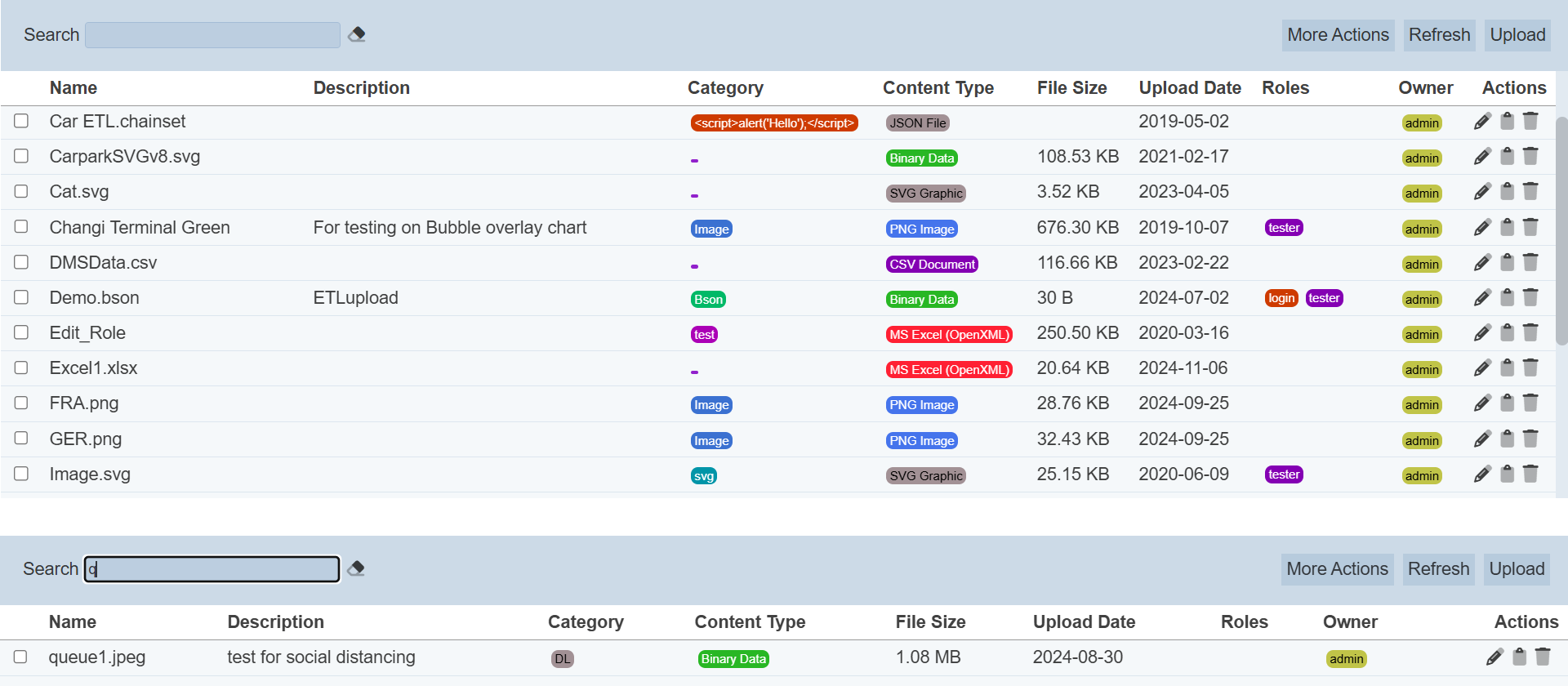
Task: Click trash icon for Excel1.xlsx row
Action: (x=1530, y=368)
